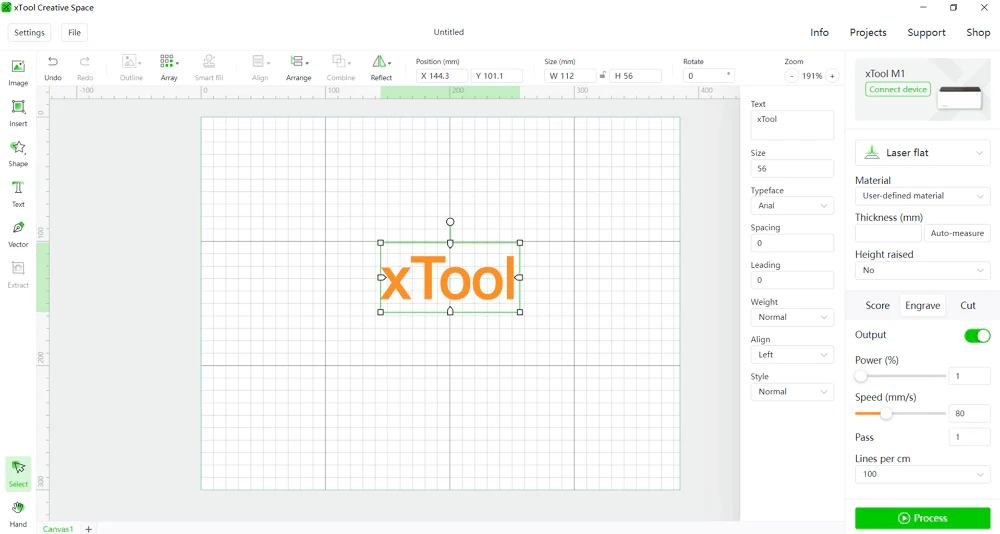Expand the Typeface Arial dropdown
This screenshot has width=1000, height=534.
pyautogui.click(x=792, y=205)
